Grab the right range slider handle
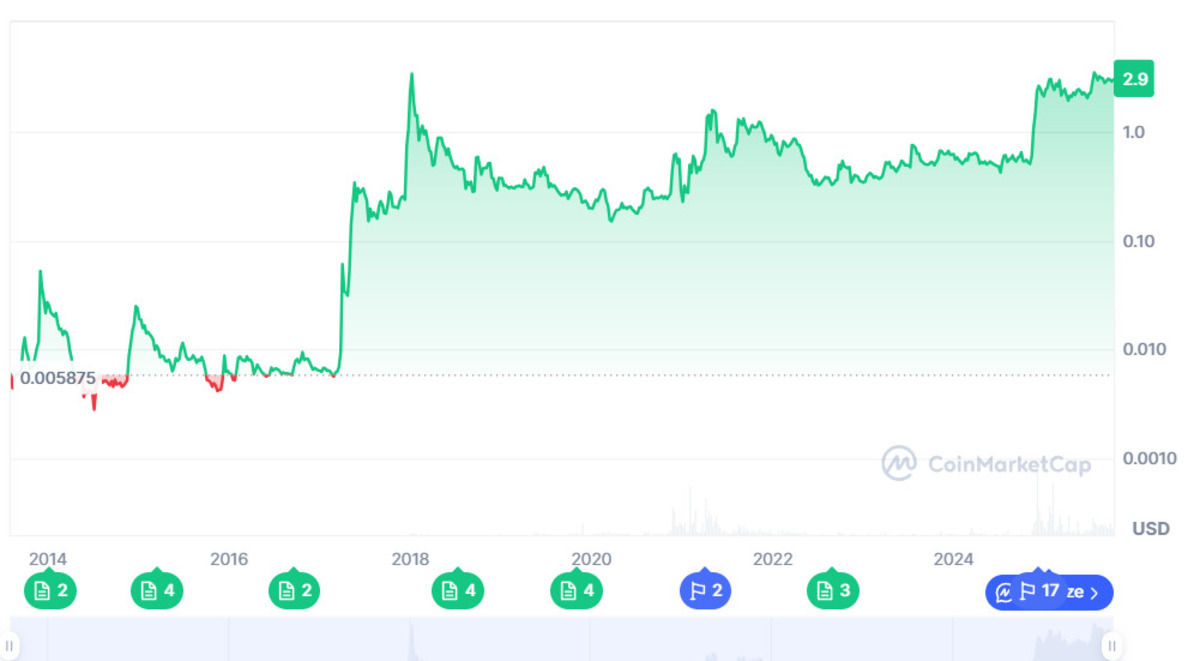 pos(1112,646)
